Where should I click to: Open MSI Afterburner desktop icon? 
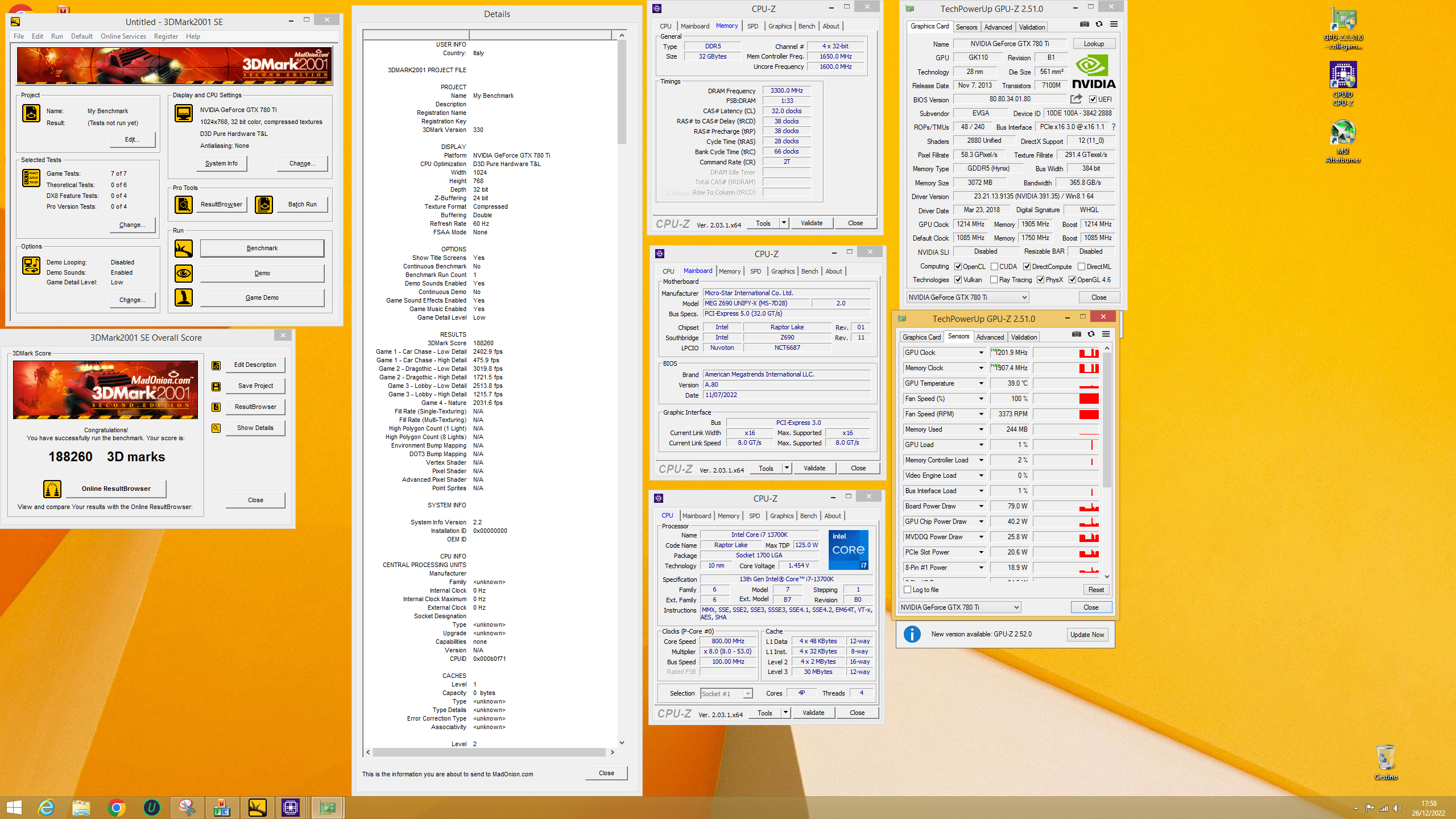click(x=1343, y=140)
